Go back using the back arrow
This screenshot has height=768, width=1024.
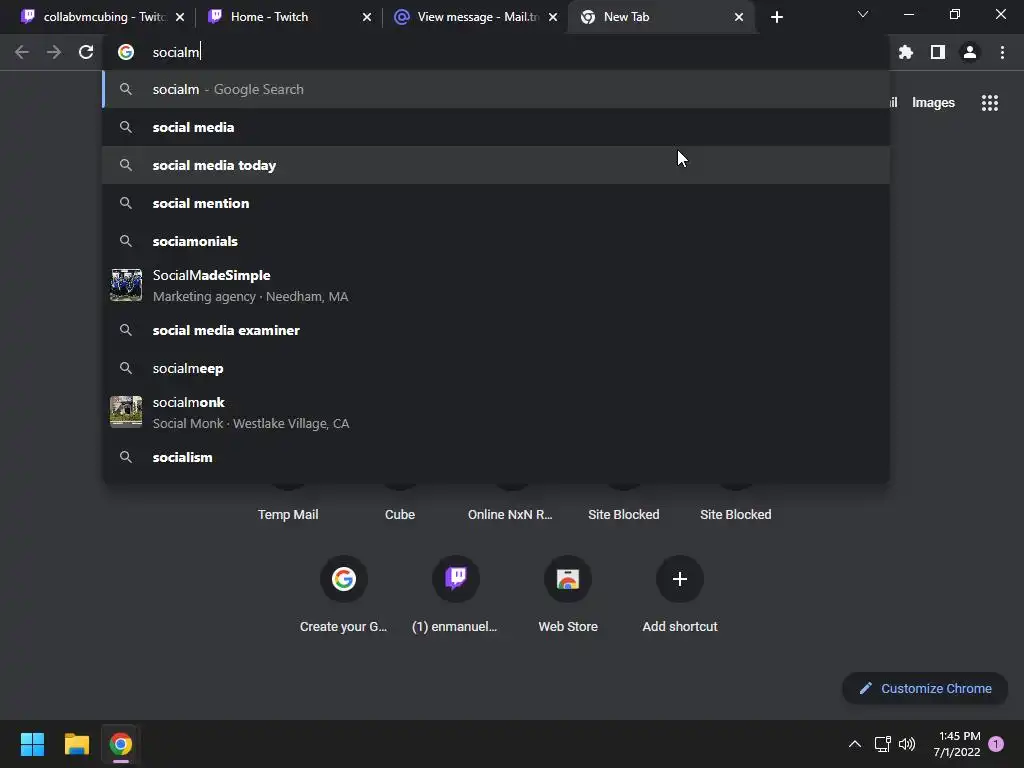tap(22, 52)
